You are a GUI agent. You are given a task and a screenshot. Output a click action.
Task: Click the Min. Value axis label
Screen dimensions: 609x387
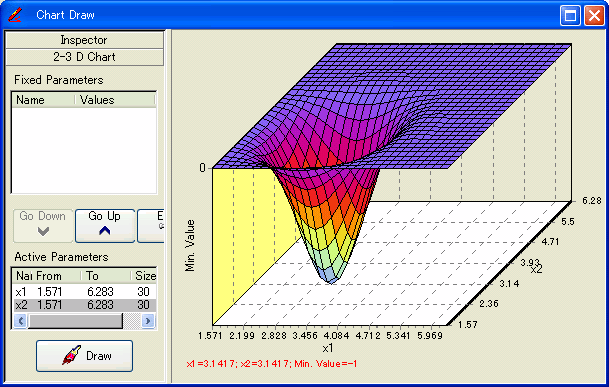pos(190,246)
